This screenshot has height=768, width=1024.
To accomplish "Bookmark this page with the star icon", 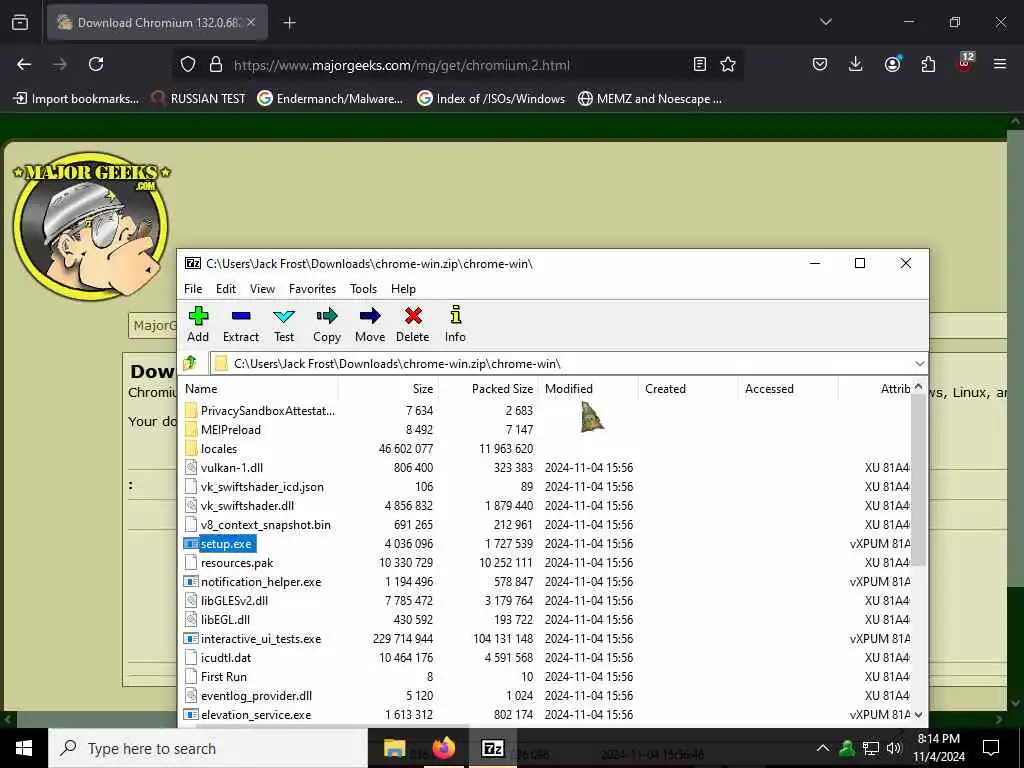I will (x=728, y=64).
